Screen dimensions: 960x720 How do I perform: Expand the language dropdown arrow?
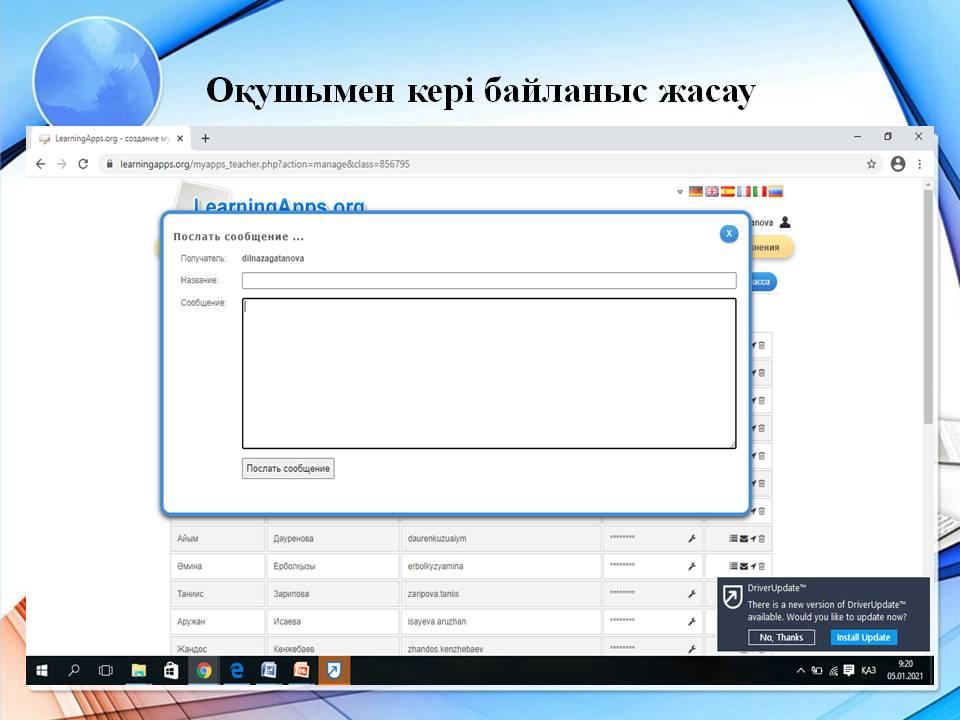(x=680, y=192)
